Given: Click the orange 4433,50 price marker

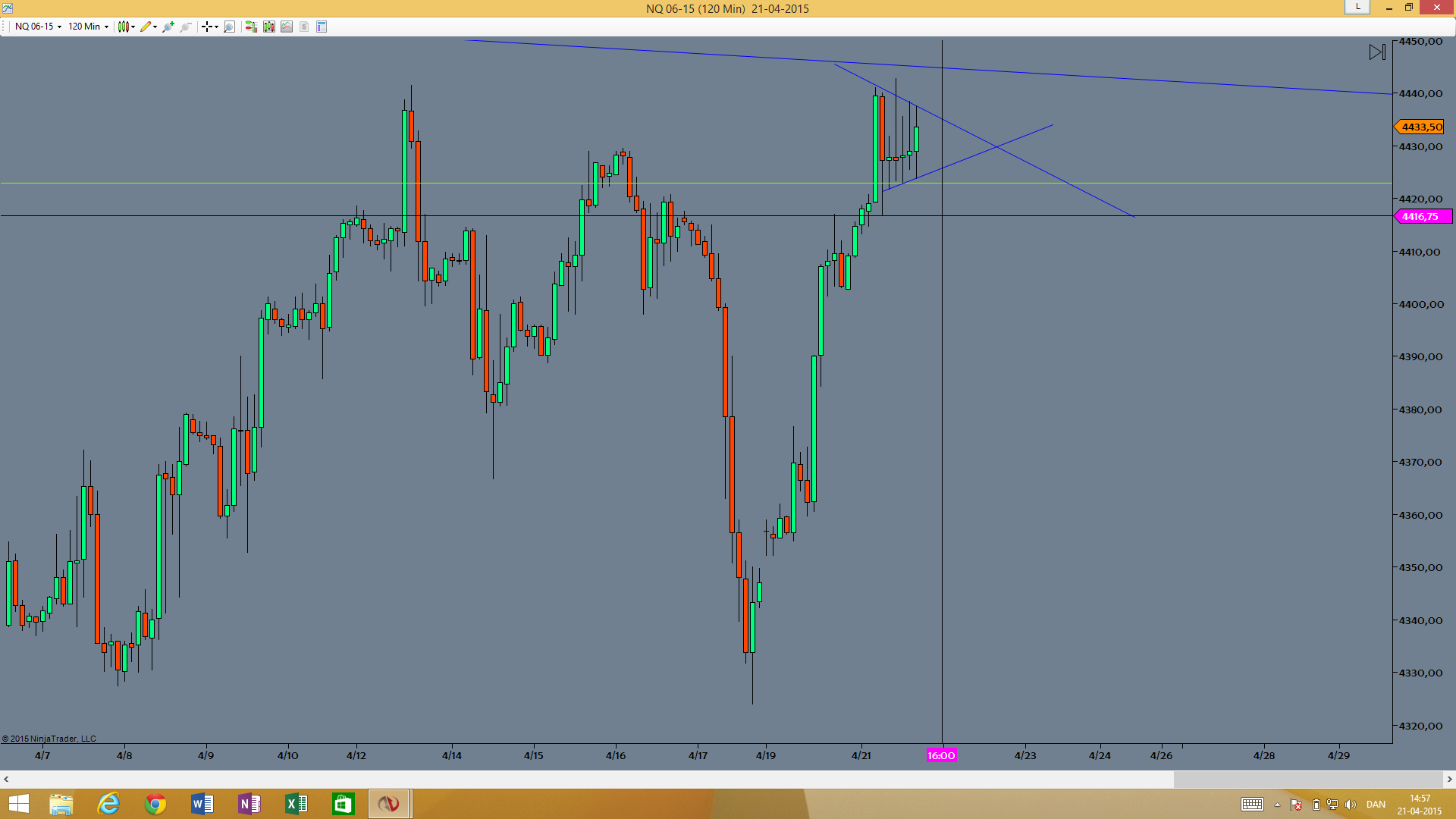Looking at the screenshot, I should (1419, 127).
